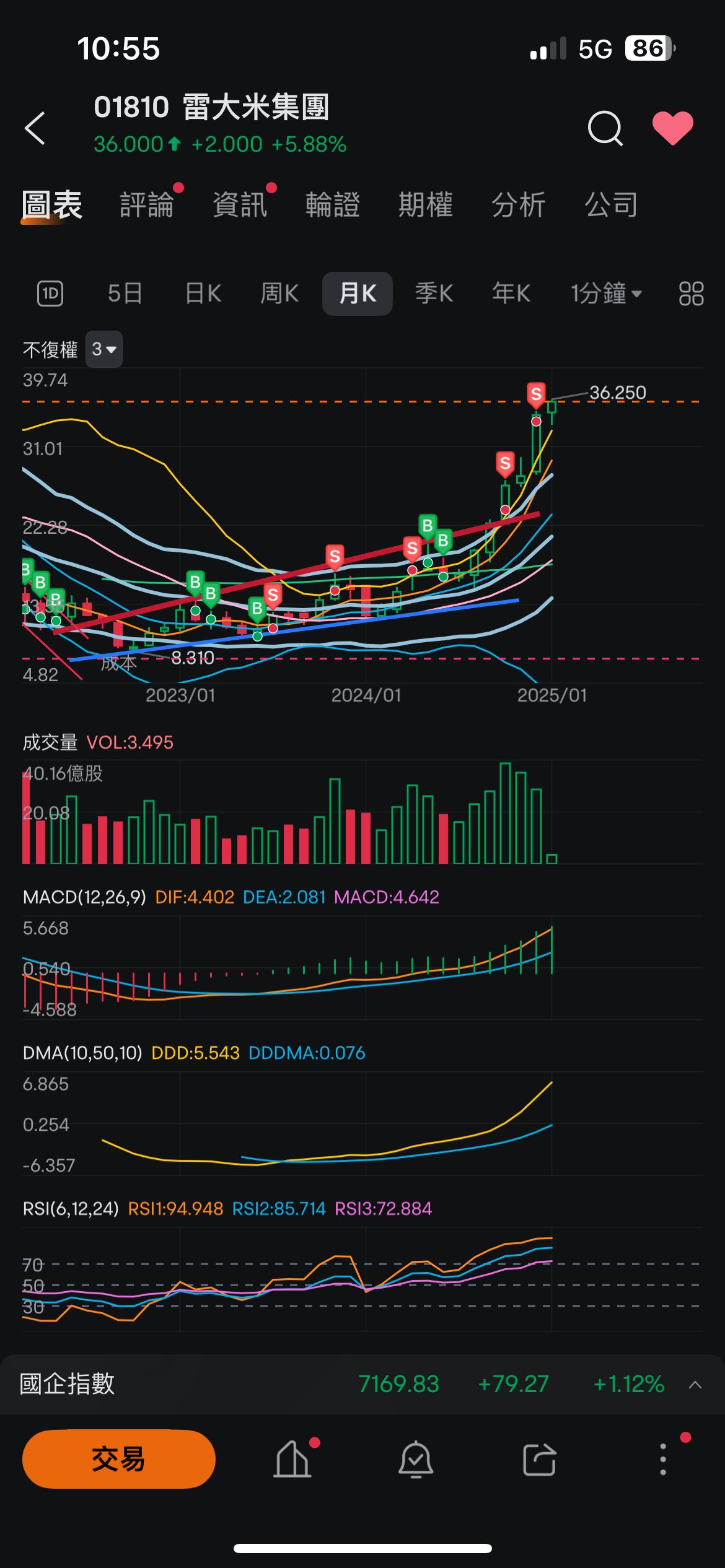The image size is (725, 1568).
Task: Tap the VOL:3.495 value
Action: tap(130, 743)
